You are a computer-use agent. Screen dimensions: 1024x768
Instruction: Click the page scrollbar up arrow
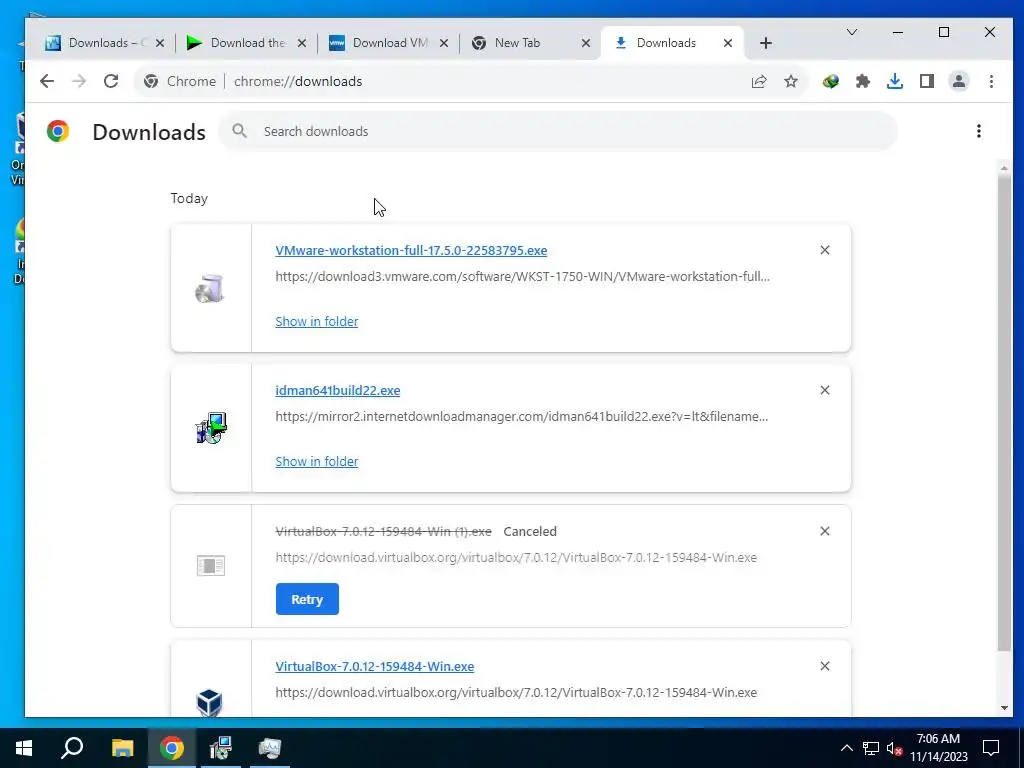pos(1004,168)
